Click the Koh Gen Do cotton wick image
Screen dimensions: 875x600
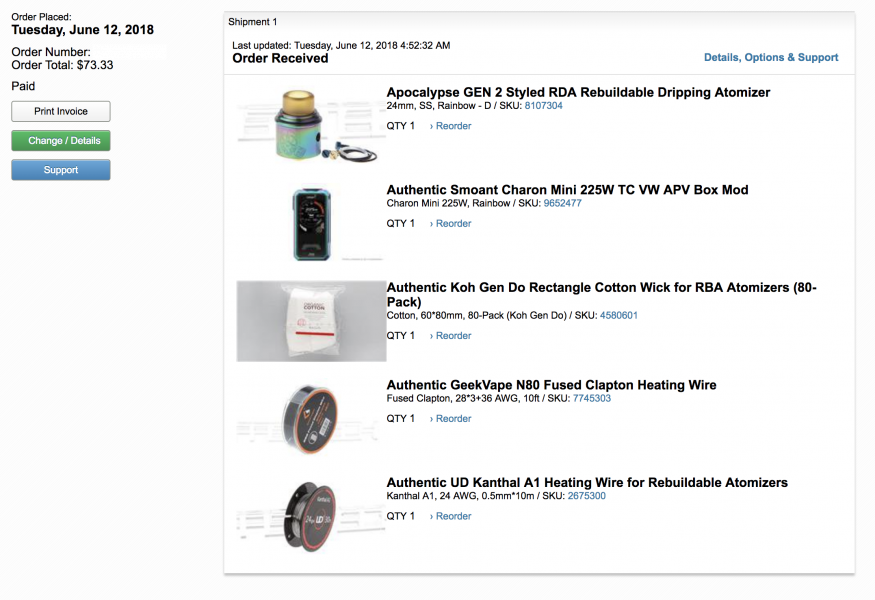311,320
